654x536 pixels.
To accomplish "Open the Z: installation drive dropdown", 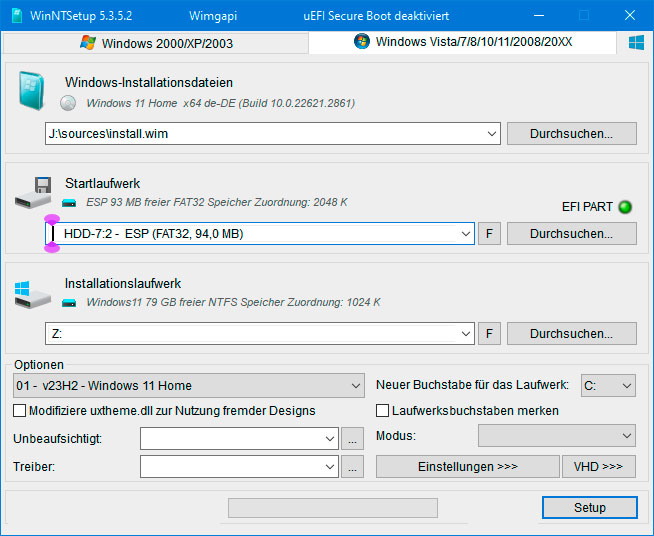I will click(465, 334).
